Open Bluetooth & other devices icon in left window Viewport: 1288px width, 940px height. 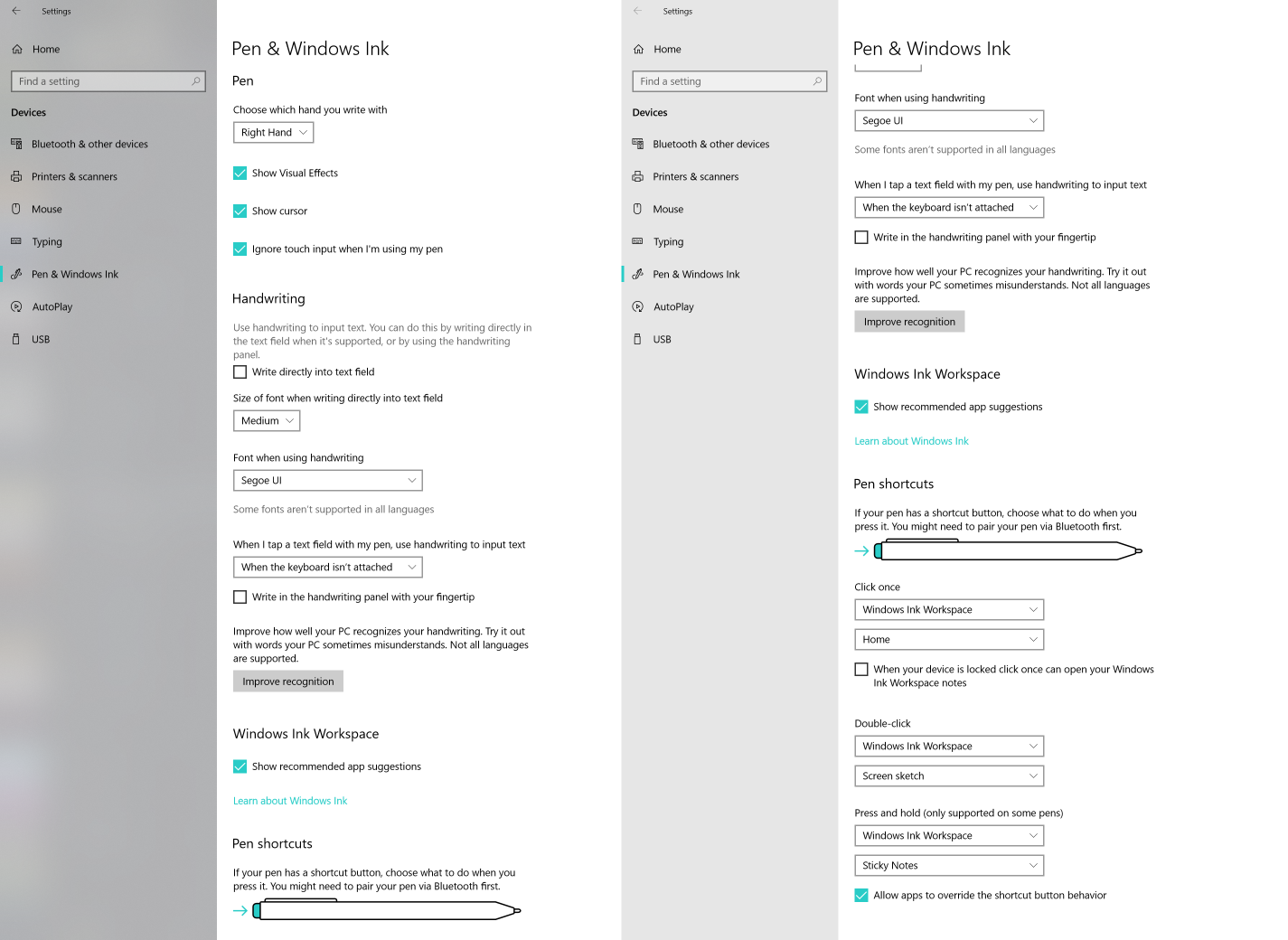pyautogui.click(x=16, y=144)
